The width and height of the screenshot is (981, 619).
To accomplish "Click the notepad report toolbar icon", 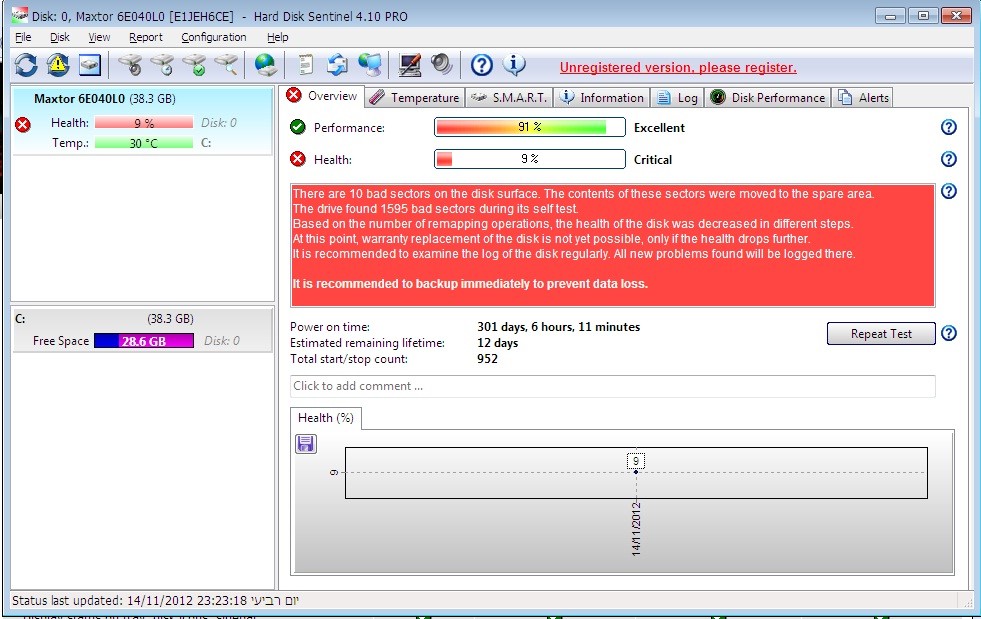I will [305, 66].
